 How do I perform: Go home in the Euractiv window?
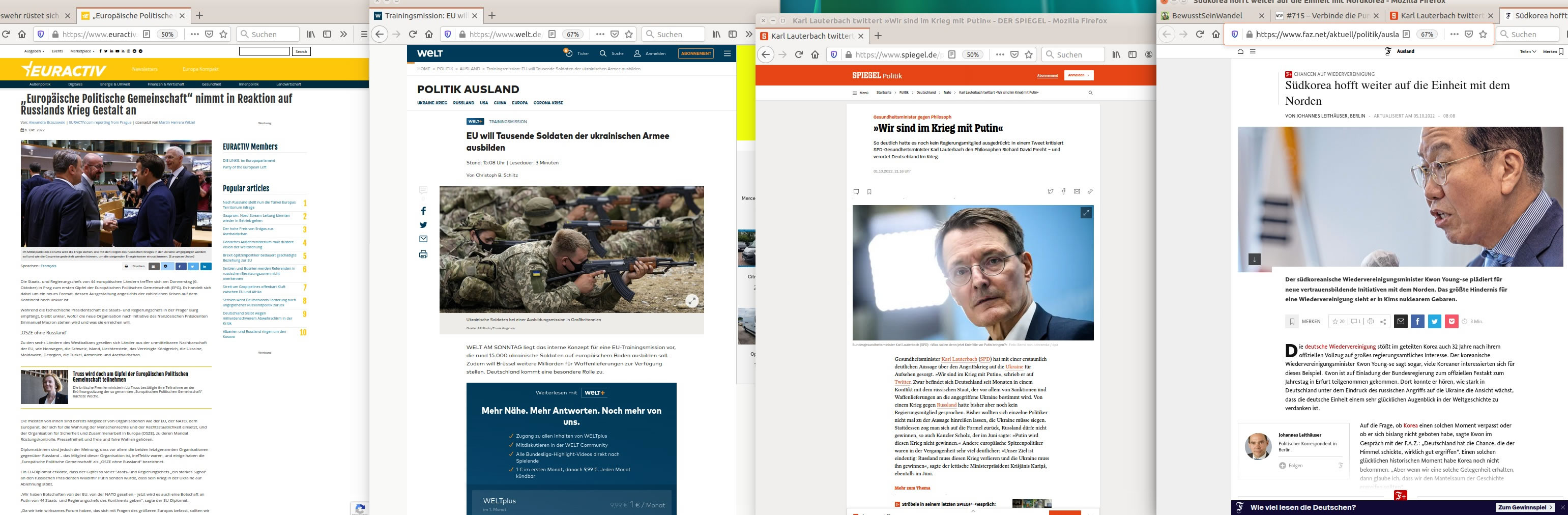coord(21,34)
